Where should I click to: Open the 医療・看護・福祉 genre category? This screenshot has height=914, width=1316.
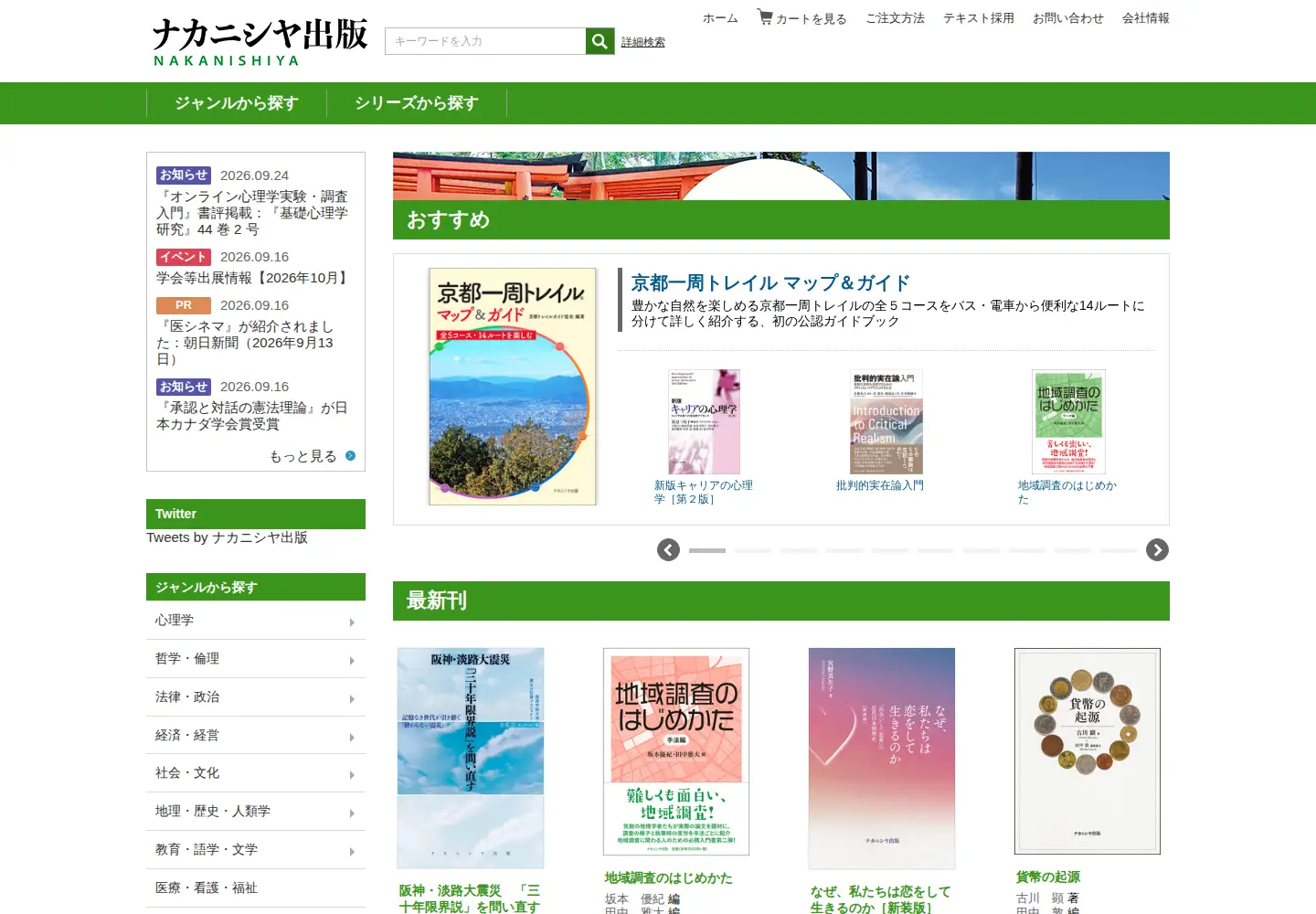point(256,888)
